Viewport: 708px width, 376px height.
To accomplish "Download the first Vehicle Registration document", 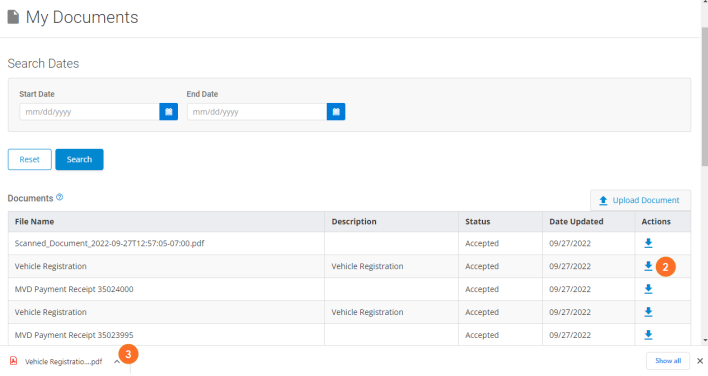I will 648,266.
